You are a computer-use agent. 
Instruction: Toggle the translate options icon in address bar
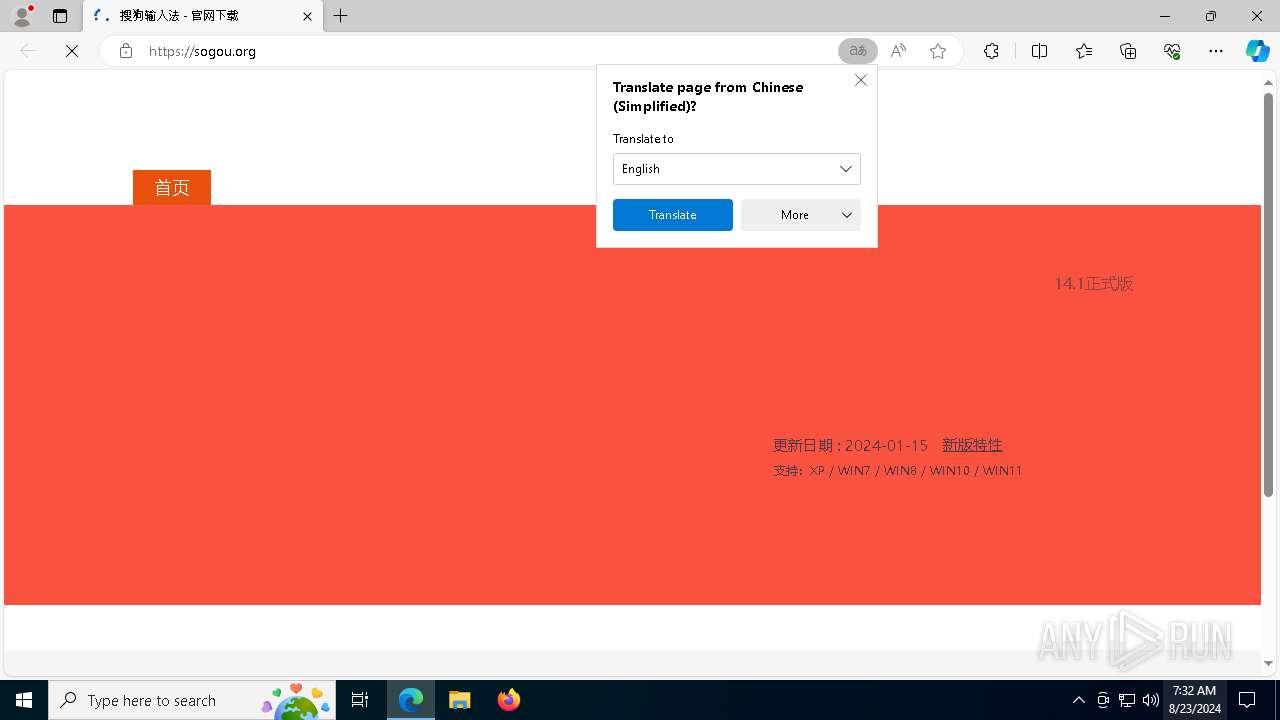(858, 51)
